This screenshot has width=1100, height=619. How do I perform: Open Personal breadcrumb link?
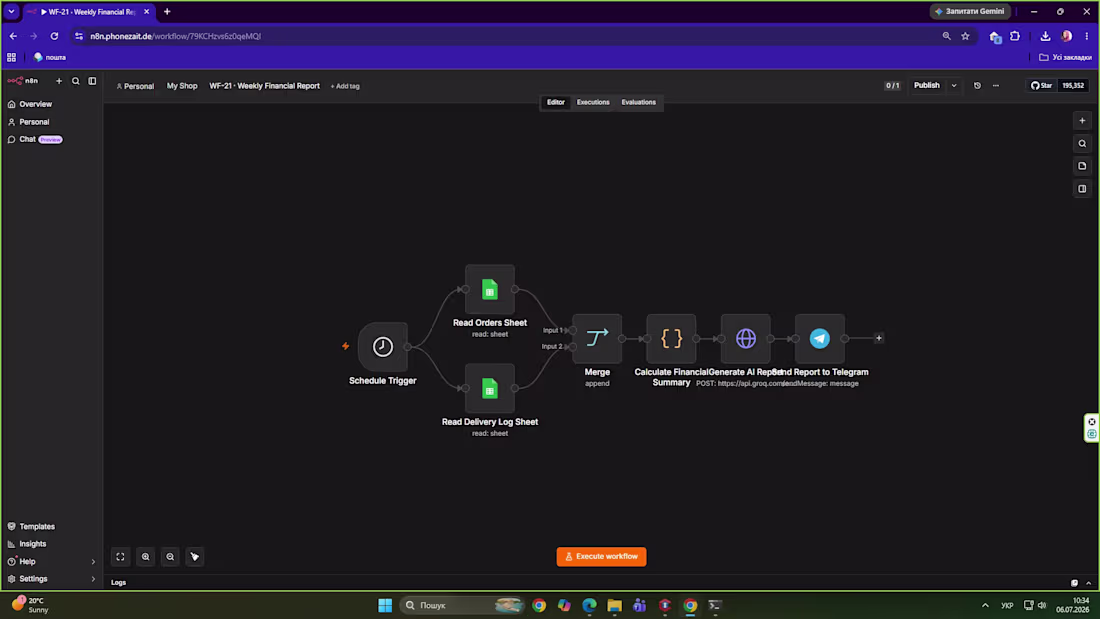point(135,86)
